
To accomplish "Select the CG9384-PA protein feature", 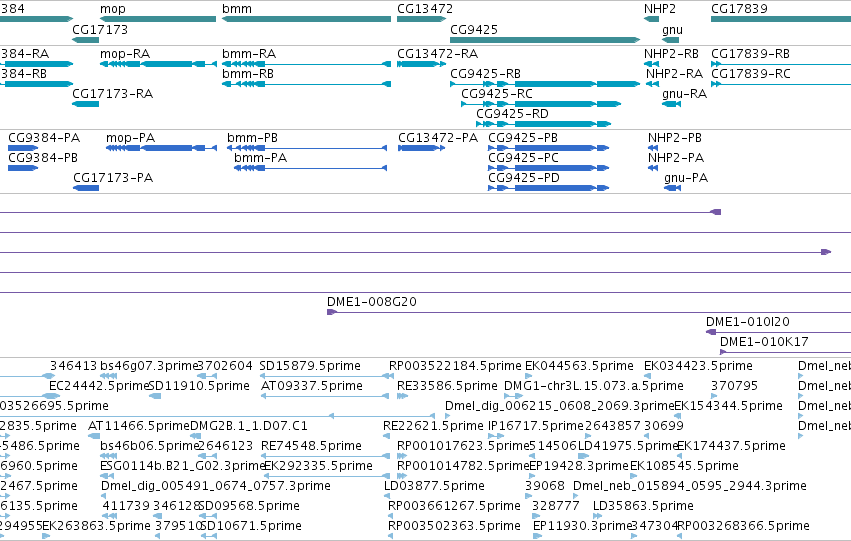I will click(x=23, y=148).
